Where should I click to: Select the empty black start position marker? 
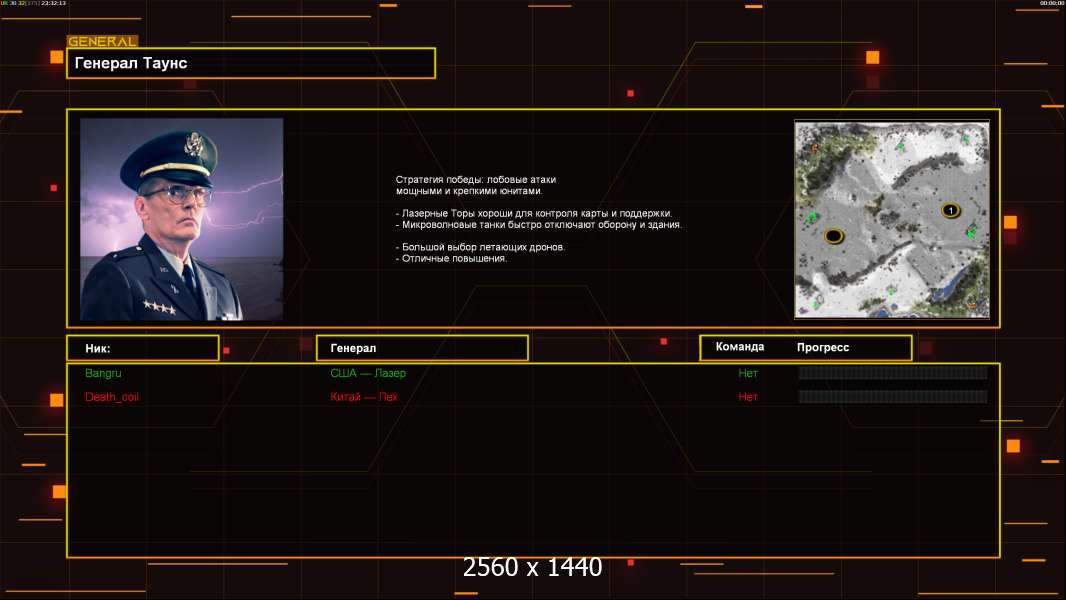click(834, 236)
